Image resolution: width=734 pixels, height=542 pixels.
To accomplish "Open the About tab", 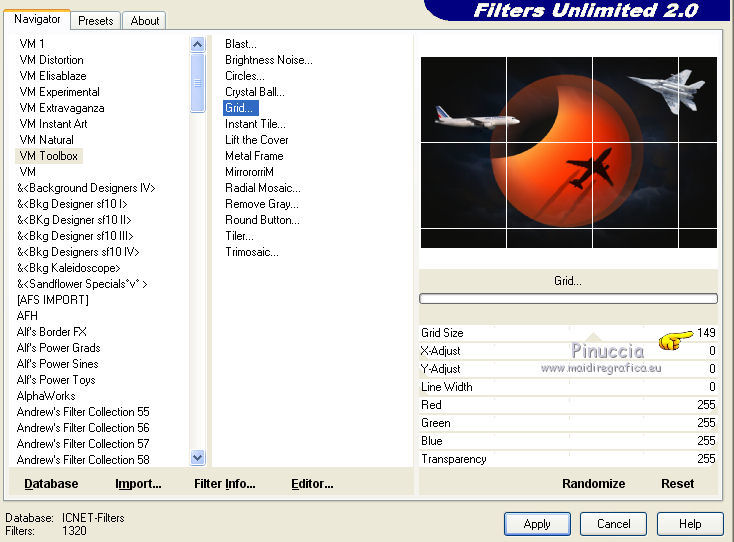I will point(145,21).
